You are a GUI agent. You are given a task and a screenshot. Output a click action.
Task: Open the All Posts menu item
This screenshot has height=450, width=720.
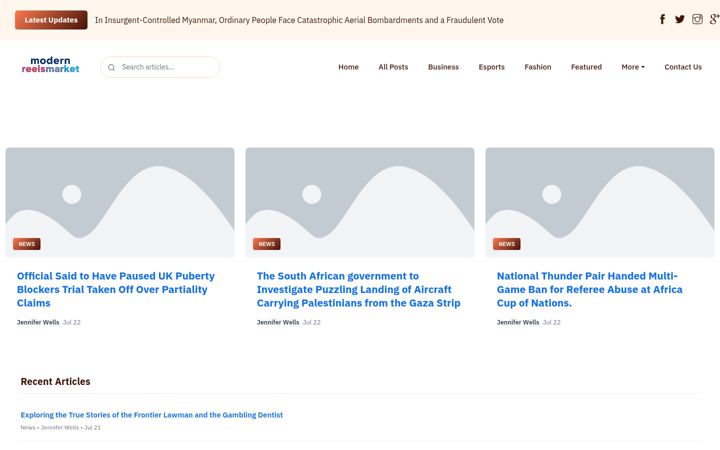[393, 67]
